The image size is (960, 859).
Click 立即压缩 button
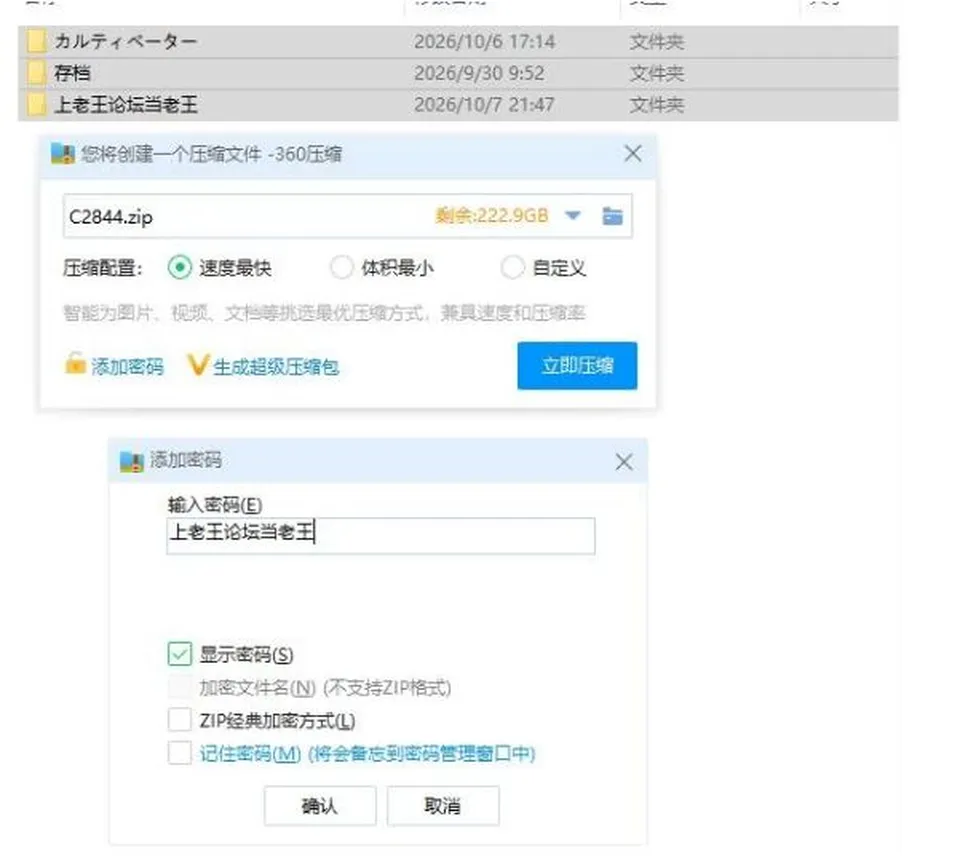click(577, 366)
